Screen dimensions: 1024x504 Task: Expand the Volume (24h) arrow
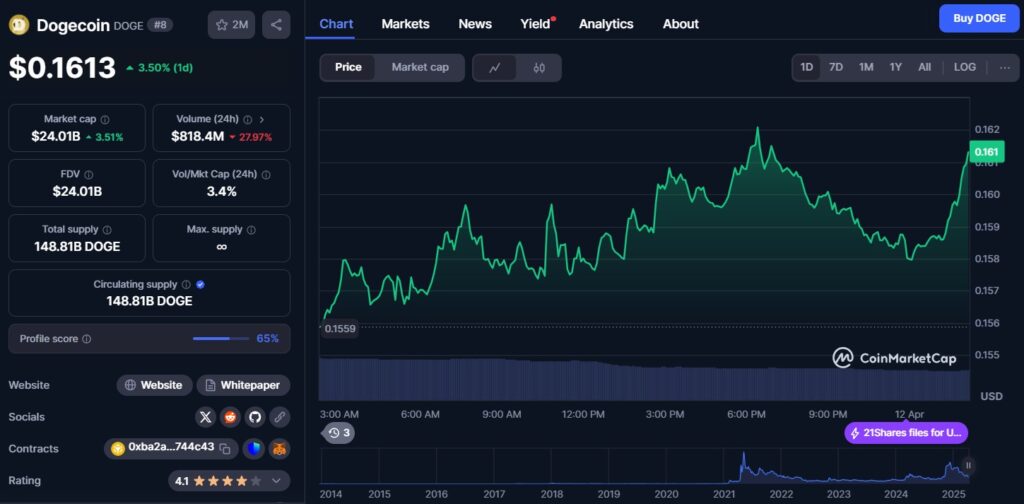(x=262, y=119)
